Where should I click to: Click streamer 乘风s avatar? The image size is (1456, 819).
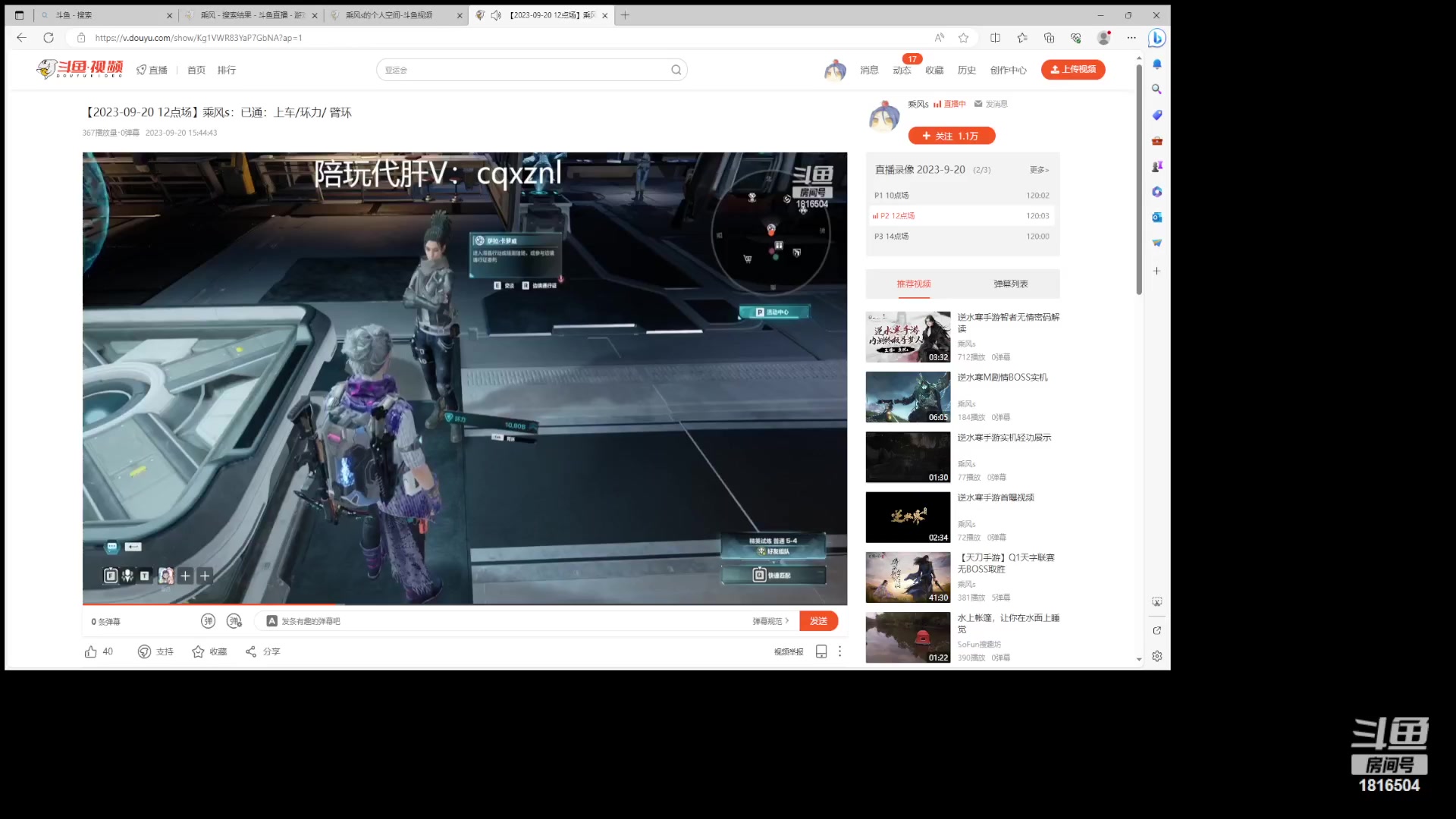click(x=884, y=116)
